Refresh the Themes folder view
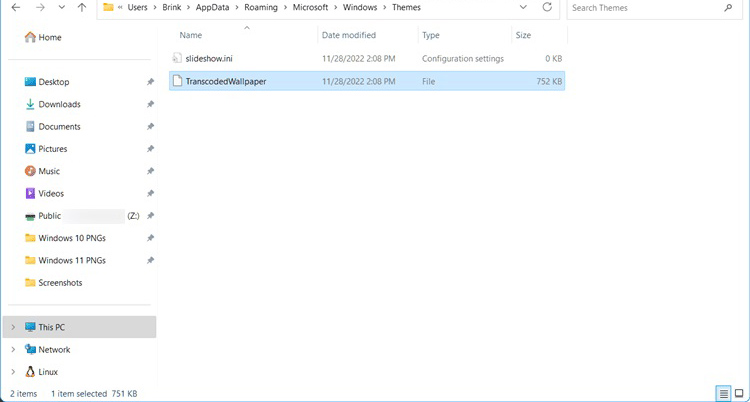 click(546, 8)
